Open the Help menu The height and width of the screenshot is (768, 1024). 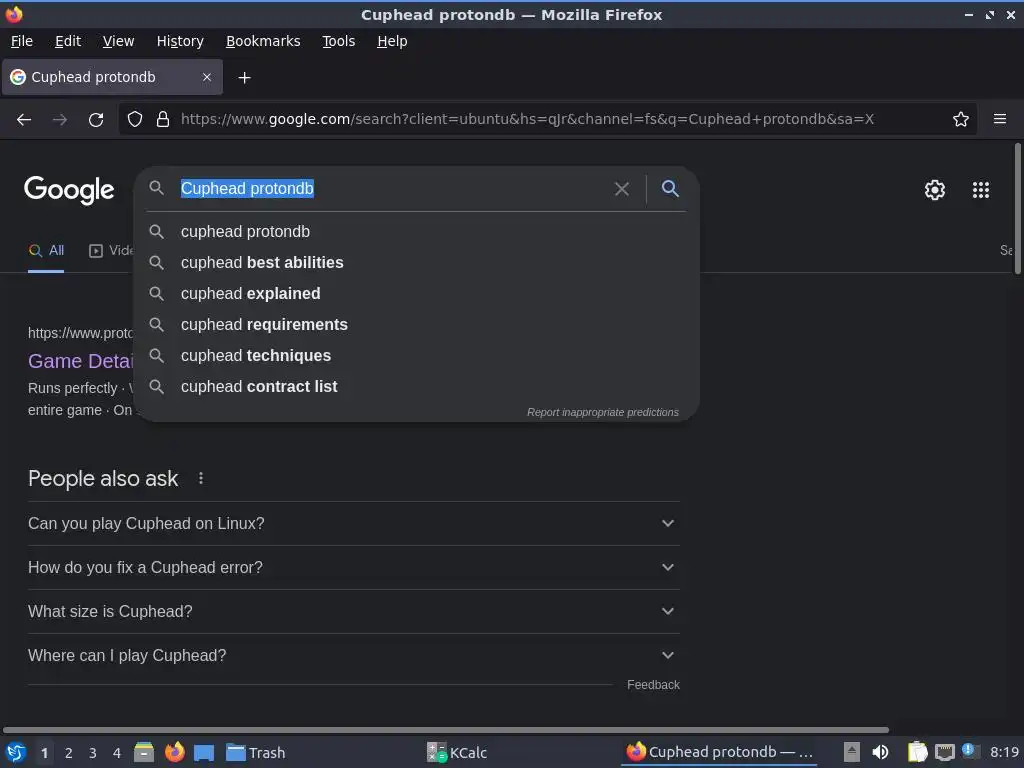(392, 41)
